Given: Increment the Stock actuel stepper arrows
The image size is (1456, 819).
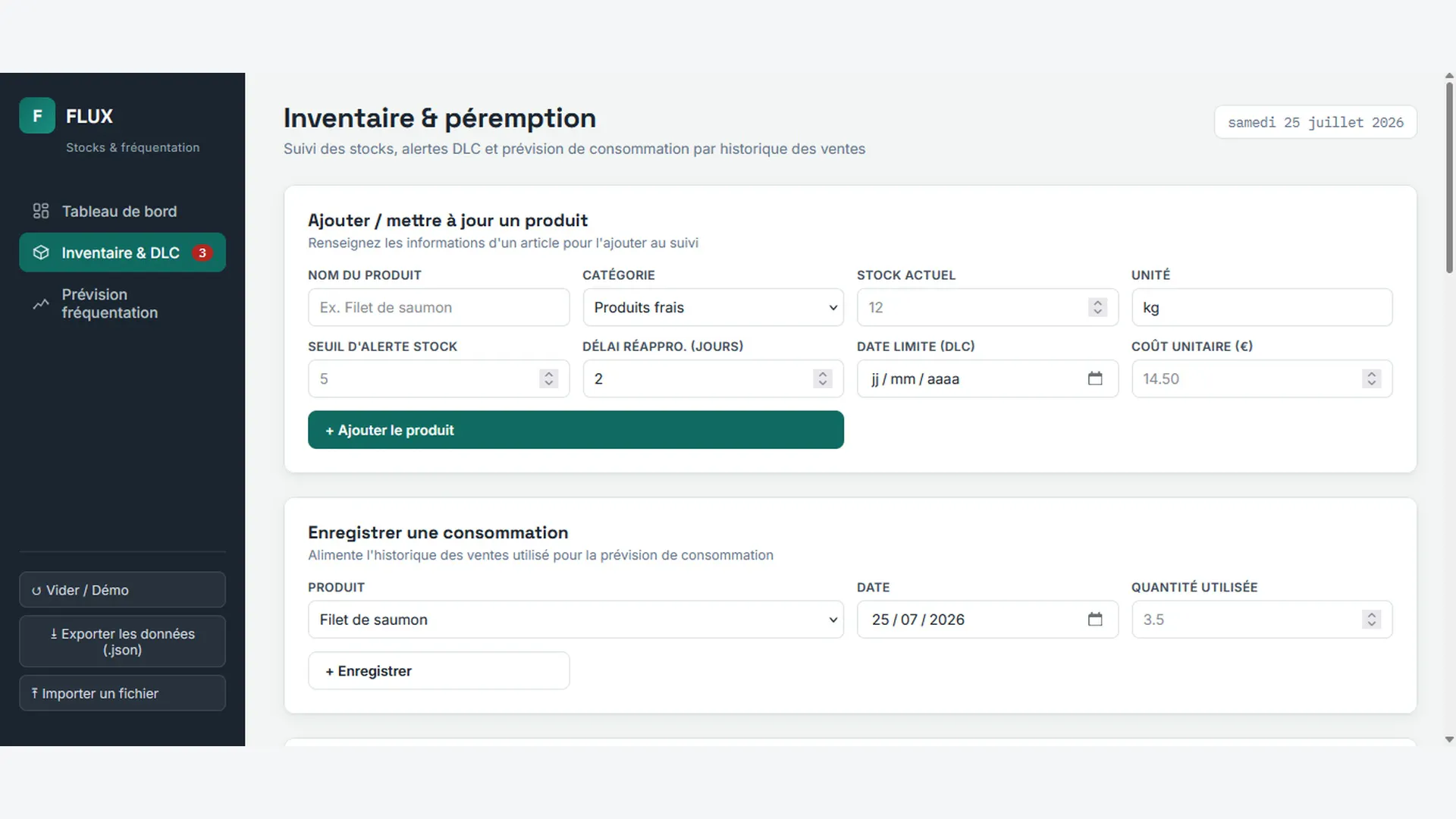Looking at the screenshot, I should point(1097,303).
